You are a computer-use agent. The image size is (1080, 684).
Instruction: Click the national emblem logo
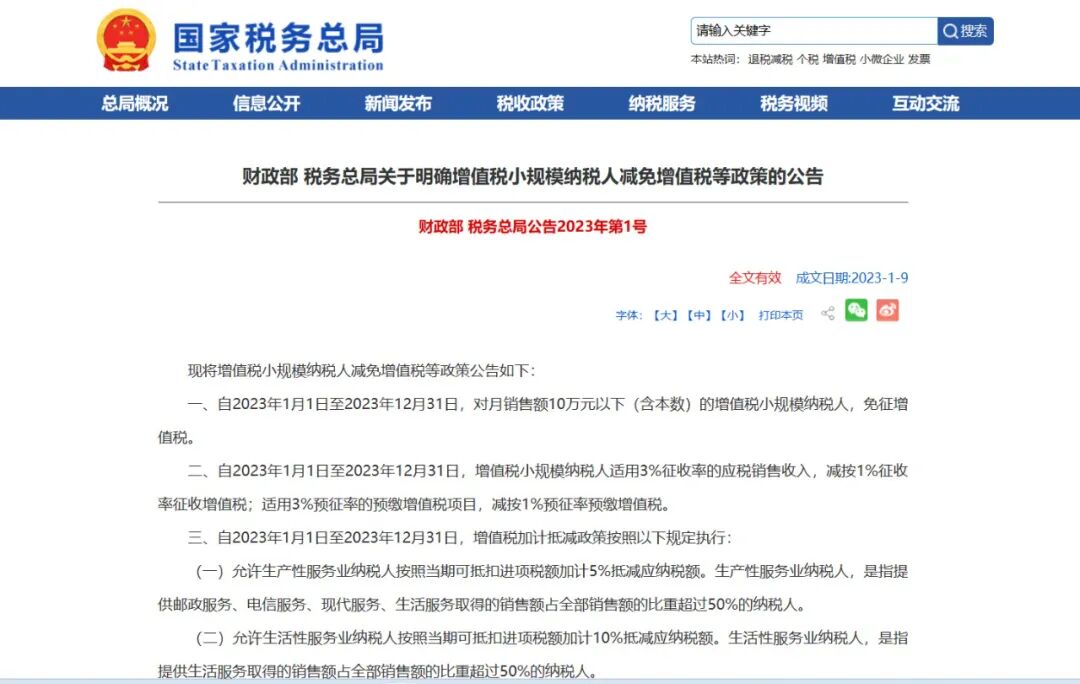click(x=124, y=42)
